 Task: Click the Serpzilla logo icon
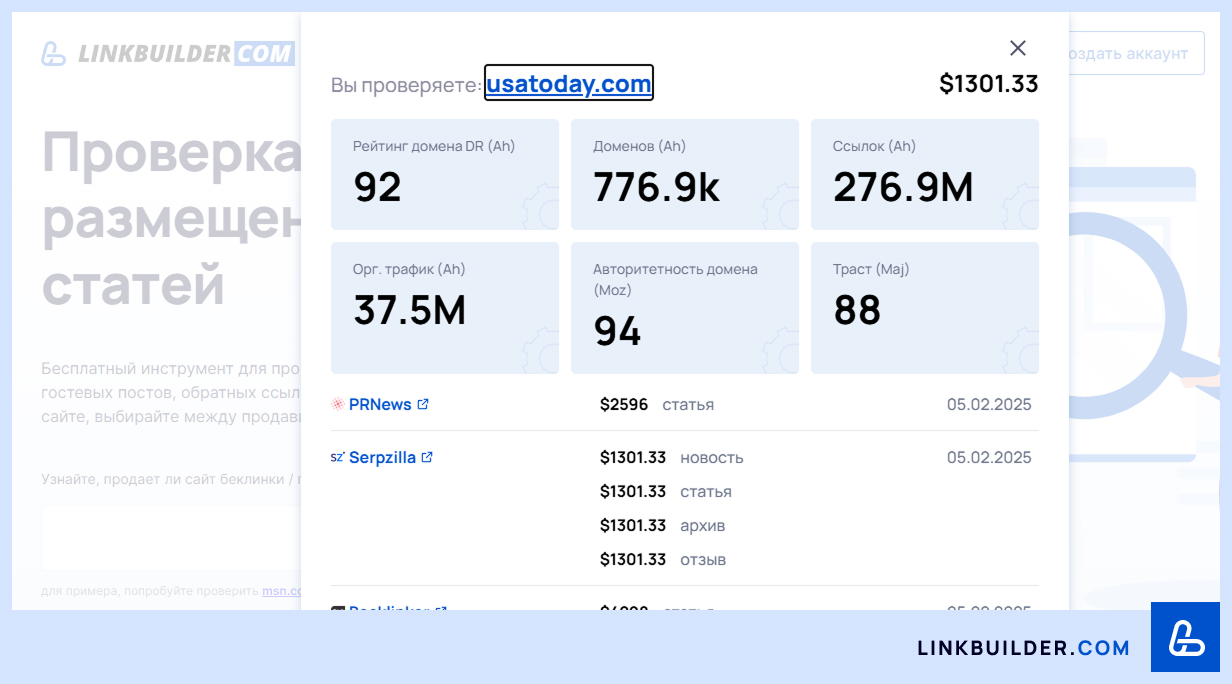tap(338, 457)
